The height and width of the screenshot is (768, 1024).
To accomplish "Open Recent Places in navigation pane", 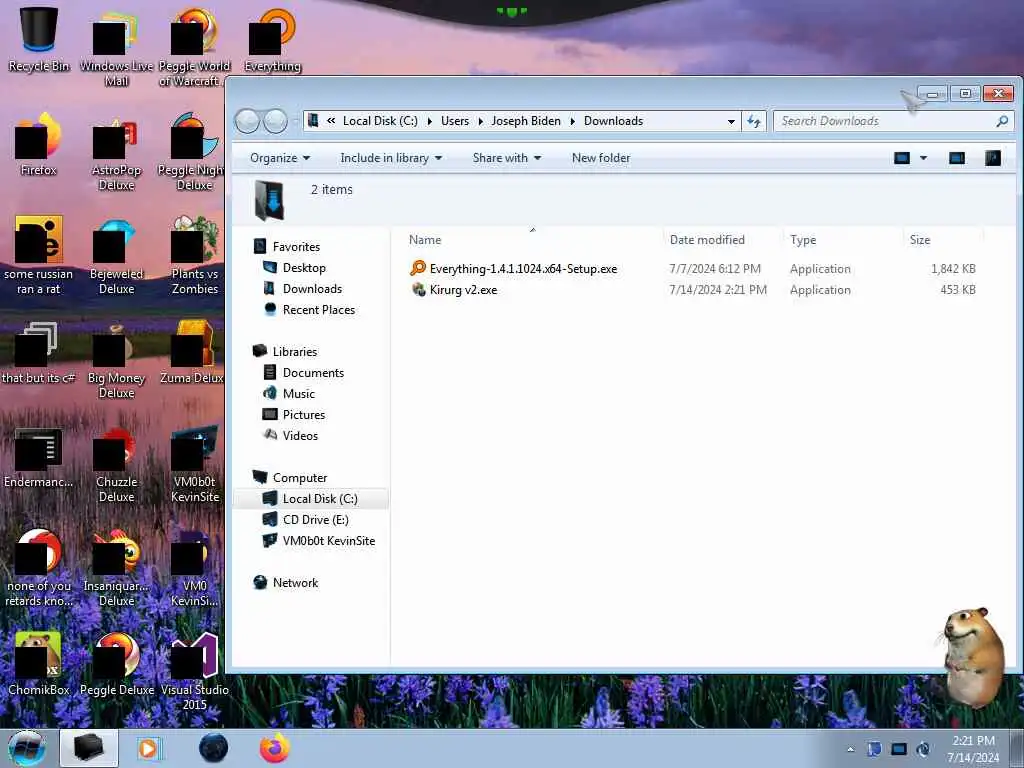I will pos(319,310).
